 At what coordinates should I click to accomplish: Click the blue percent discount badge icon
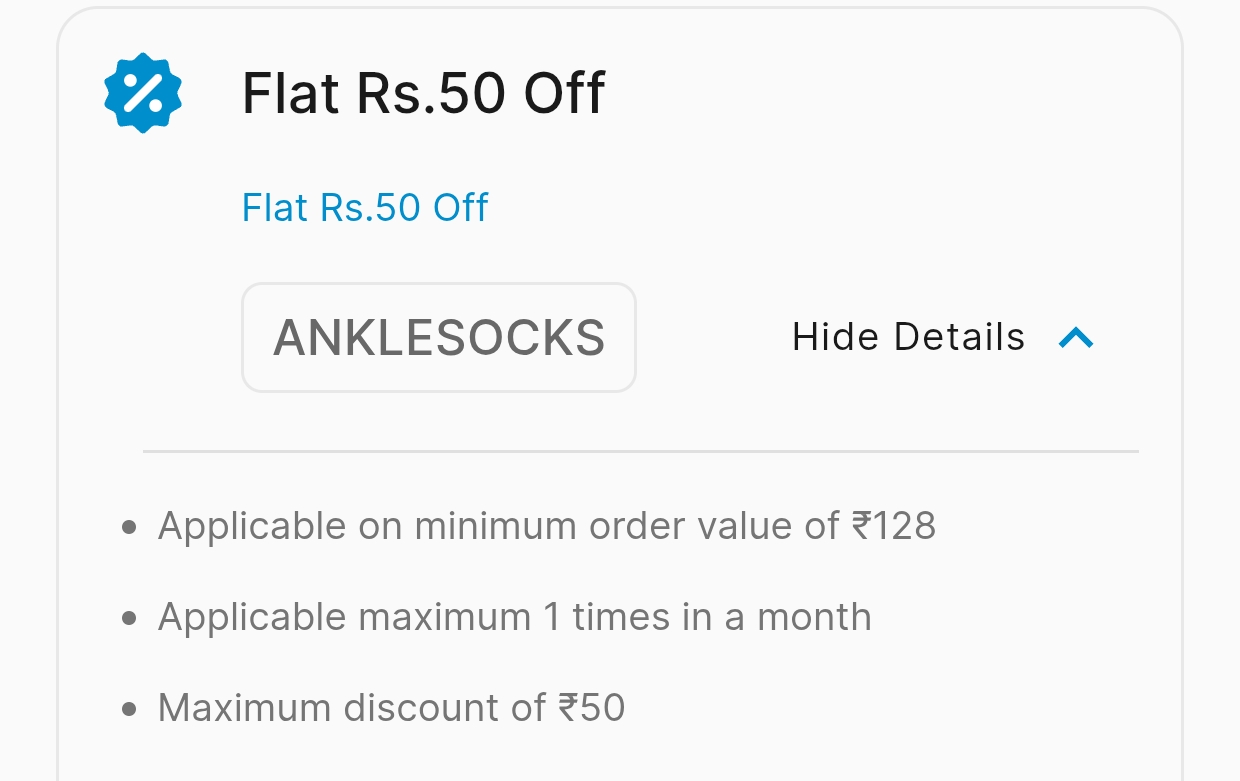point(143,93)
